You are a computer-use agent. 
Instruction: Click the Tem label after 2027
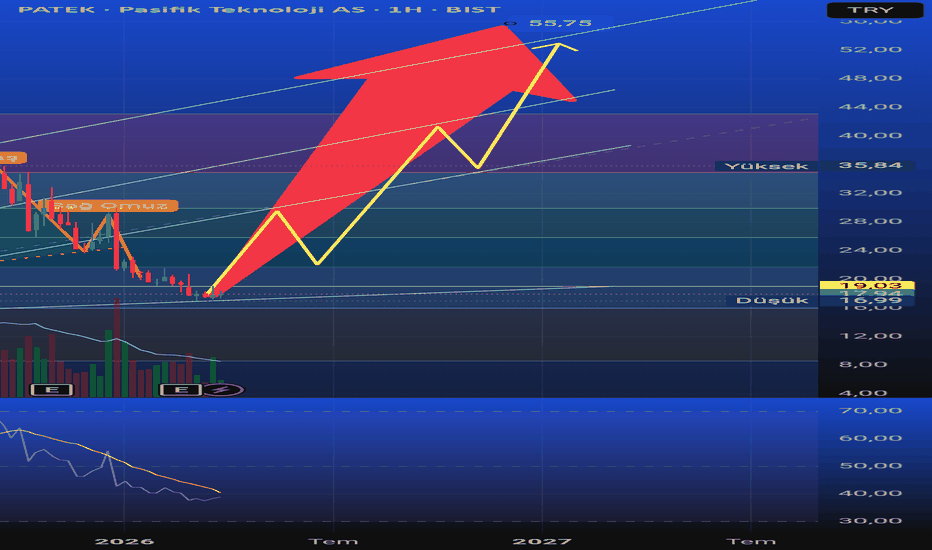(x=751, y=541)
